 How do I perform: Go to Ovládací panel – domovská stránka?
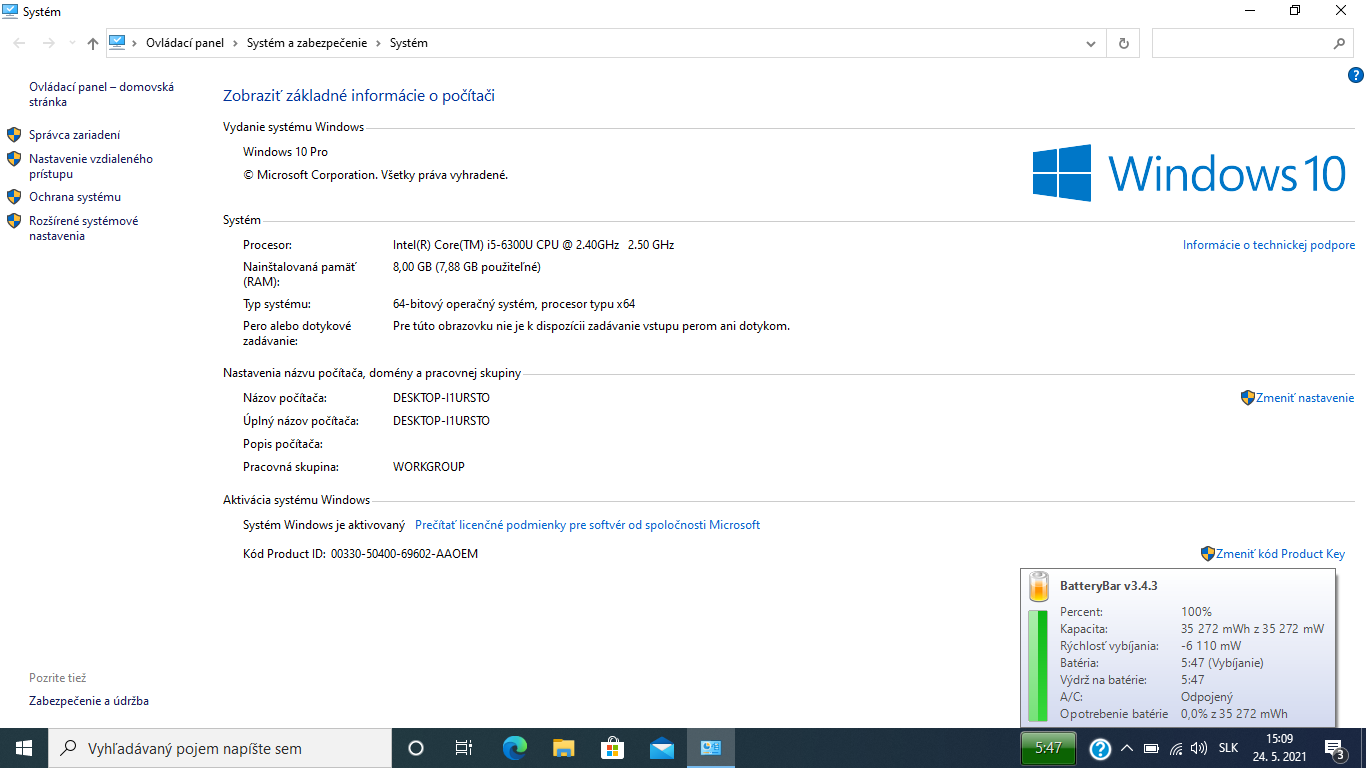coord(101,94)
